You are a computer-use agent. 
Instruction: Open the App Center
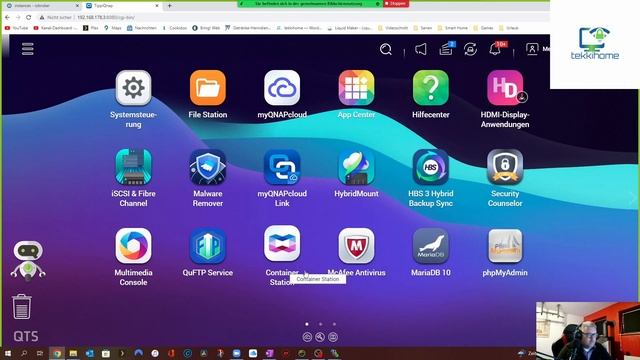pyautogui.click(x=356, y=88)
